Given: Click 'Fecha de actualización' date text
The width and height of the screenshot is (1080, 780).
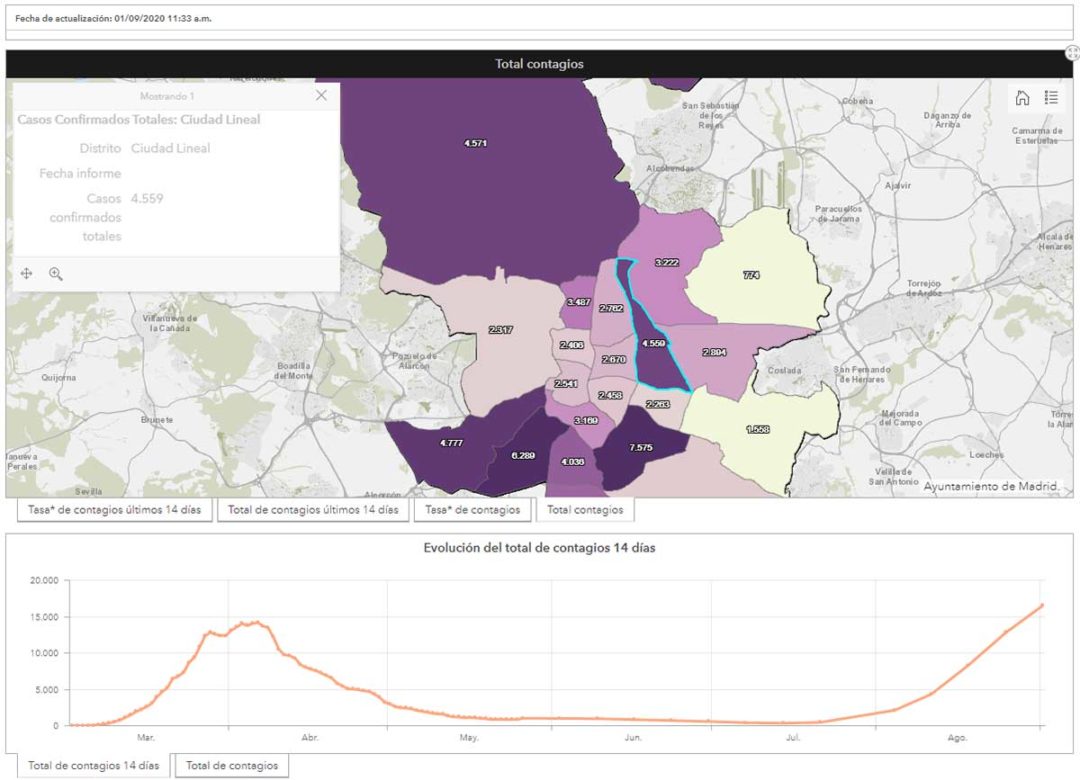Looking at the screenshot, I should click(114, 19).
